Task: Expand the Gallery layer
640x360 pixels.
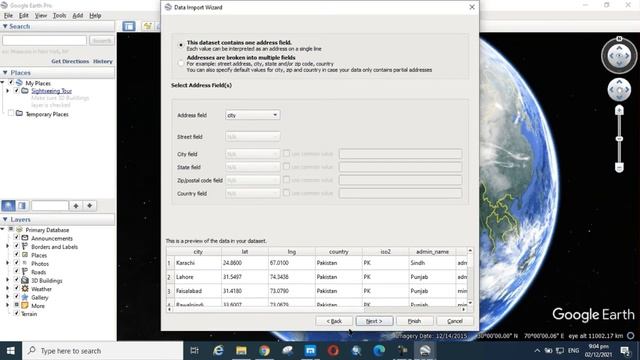Action: coord(7,297)
